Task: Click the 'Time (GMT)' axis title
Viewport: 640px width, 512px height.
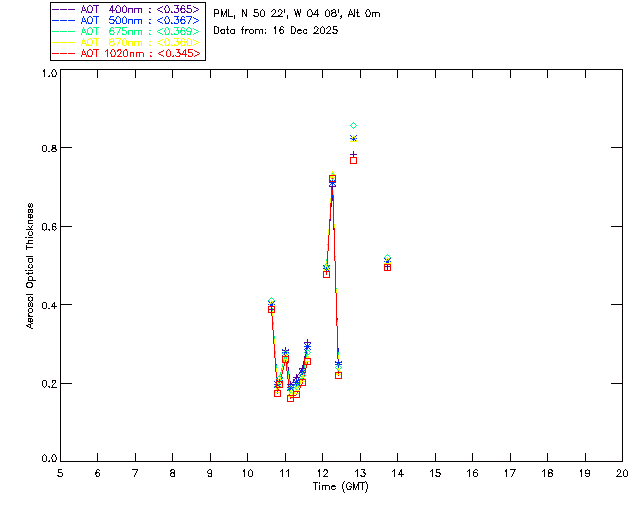Action: point(341,487)
